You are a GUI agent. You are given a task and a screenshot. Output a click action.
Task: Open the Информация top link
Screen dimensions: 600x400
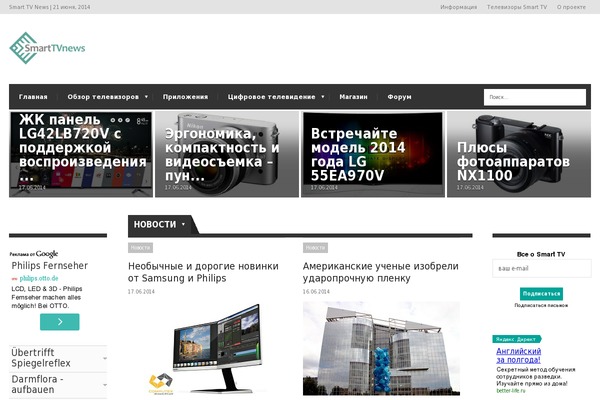(x=458, y=7)
